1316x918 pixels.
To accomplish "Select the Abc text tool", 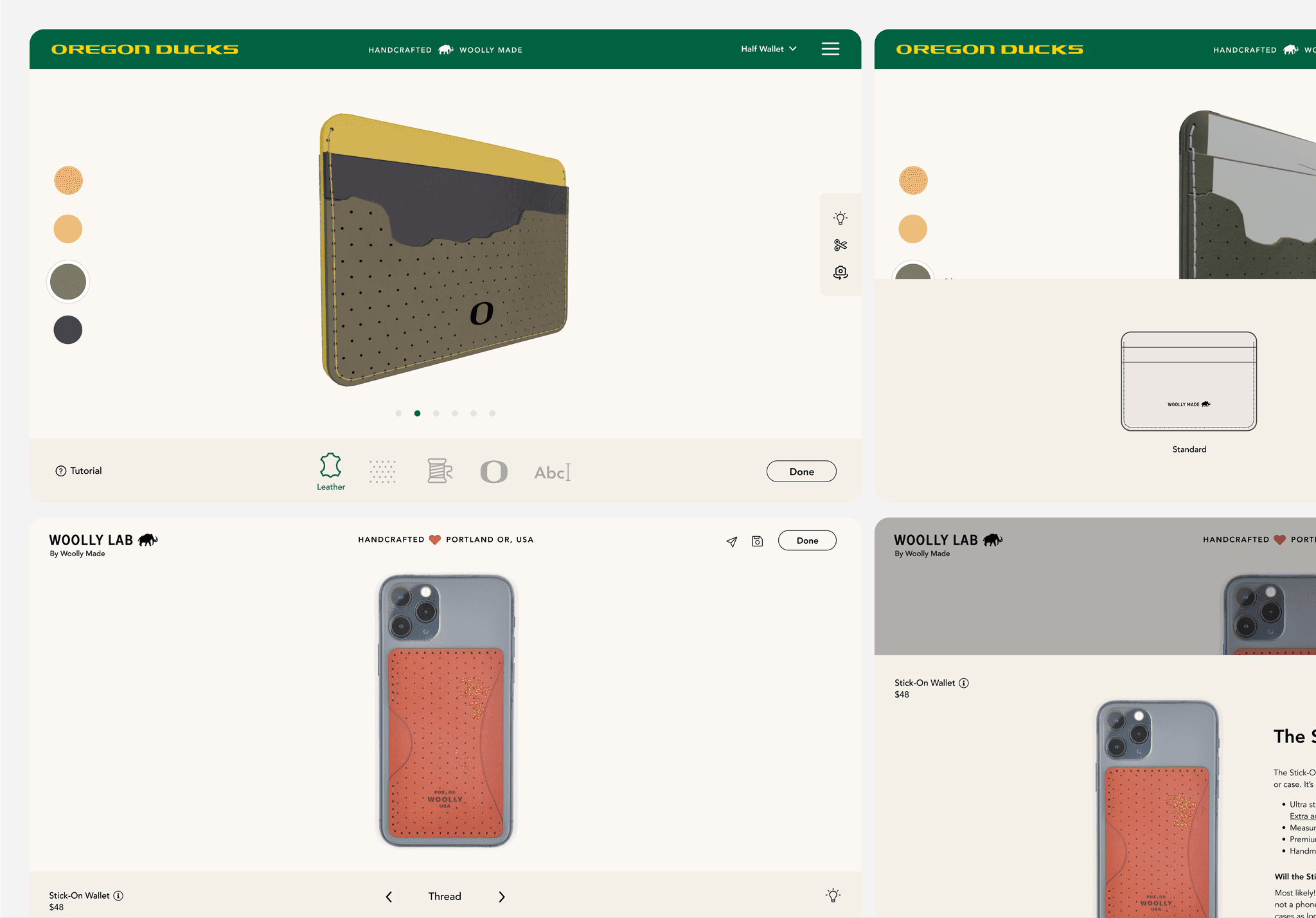I will click(552, 473).
